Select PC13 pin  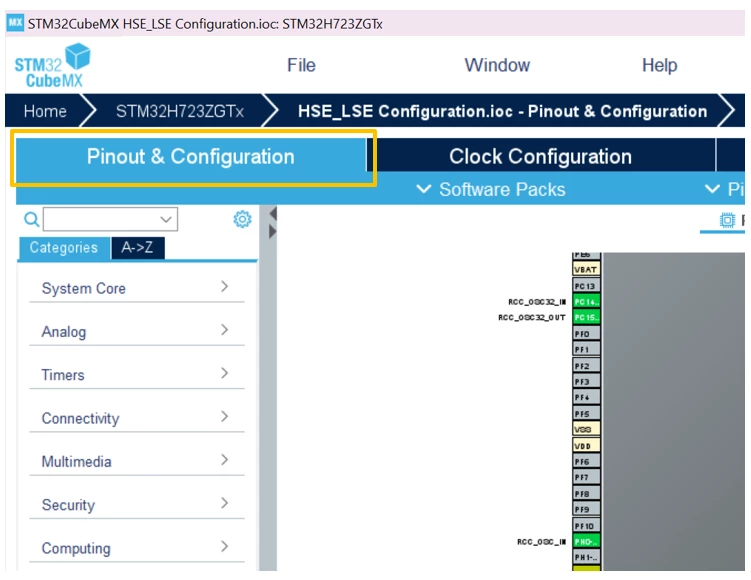click(x=586, y=286)
